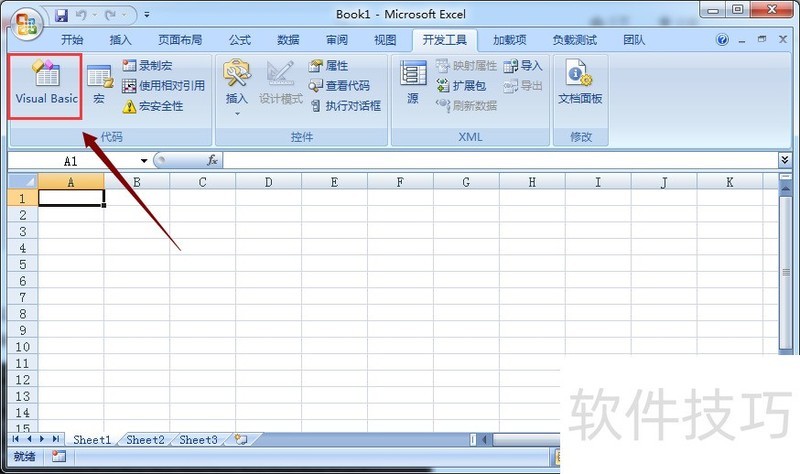Click the Select All corner button
Image resolution: width=800 pixels, height=474 pixels.
pyautogui.click(x=23, y=182)
